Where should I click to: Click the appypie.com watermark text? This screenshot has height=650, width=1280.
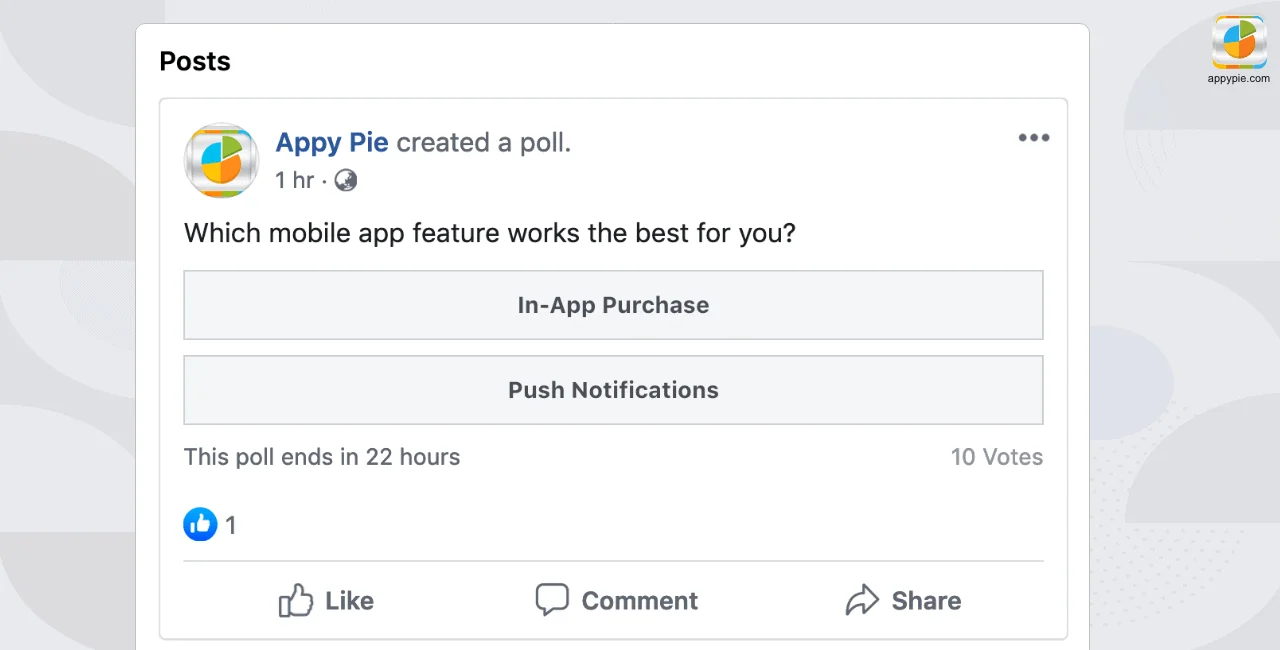(x=1239, y=78)
